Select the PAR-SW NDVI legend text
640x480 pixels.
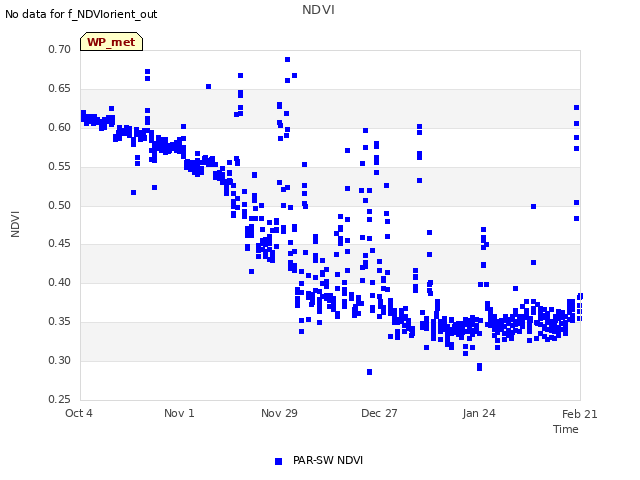click(x=328, y=460)
